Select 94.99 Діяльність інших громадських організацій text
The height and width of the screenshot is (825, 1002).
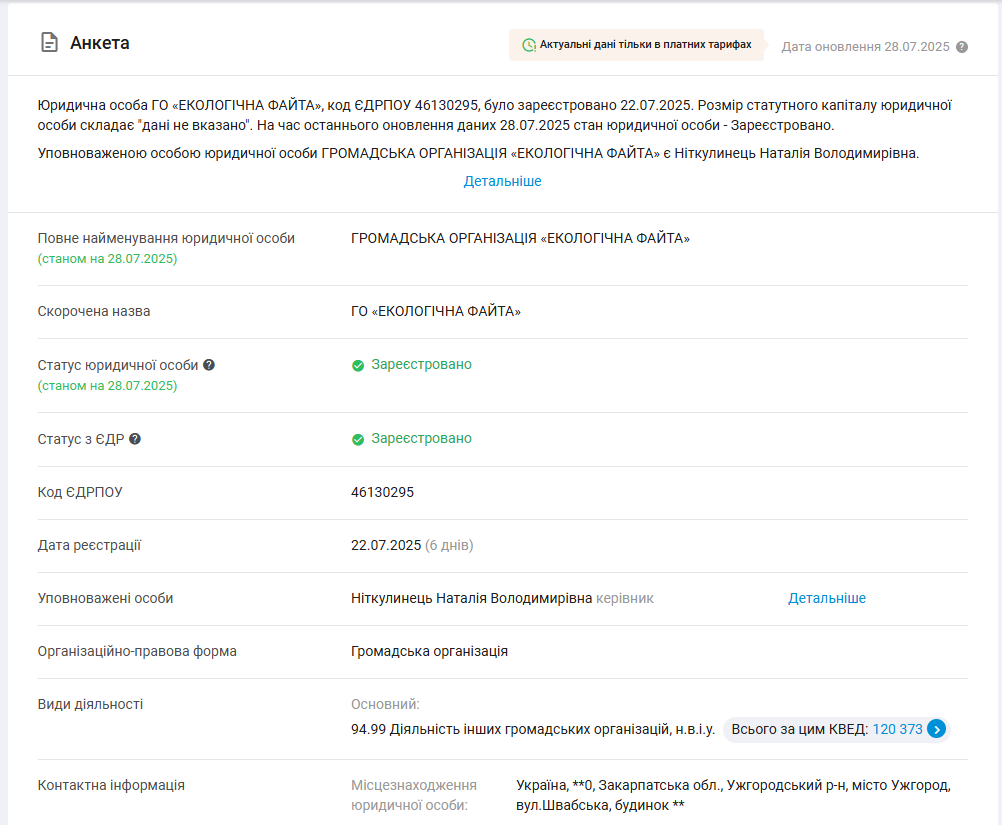tap(533, 729)
